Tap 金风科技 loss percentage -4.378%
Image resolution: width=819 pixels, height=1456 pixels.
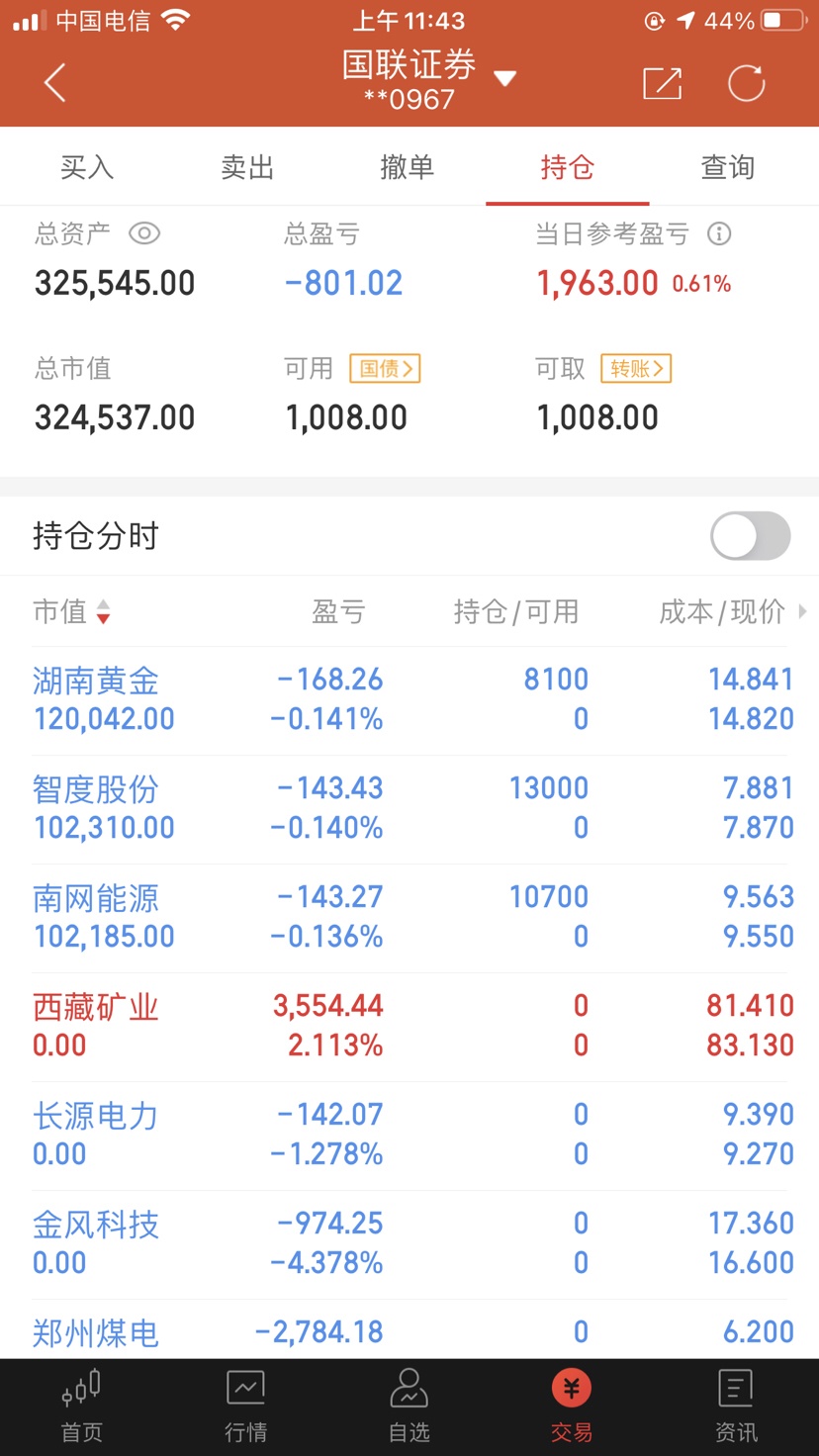tap(326, 1263)
